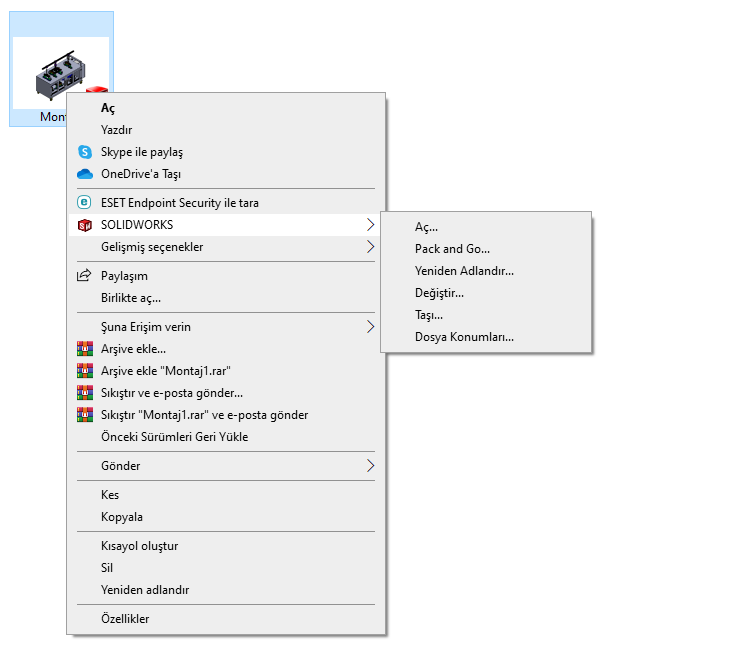
Task: Click the WinRAR icon beside Arşive ekle...
Action: (x=85, y=349)
